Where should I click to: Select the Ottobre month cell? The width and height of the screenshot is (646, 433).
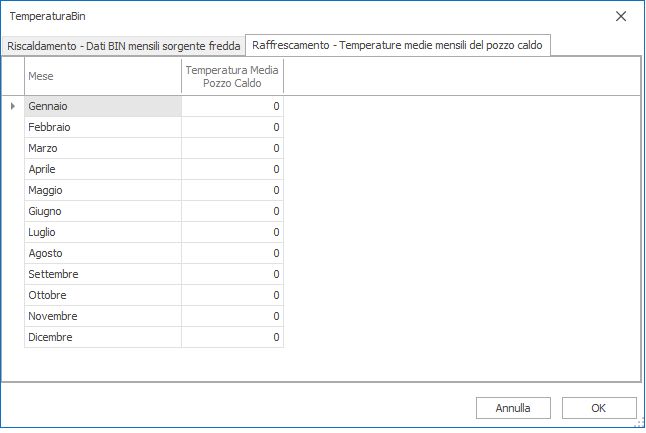[102, 295]
